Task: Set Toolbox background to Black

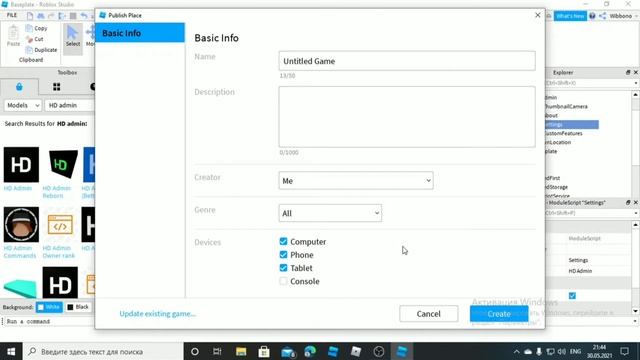Action: pyautogui.click(x=78, y=307)
